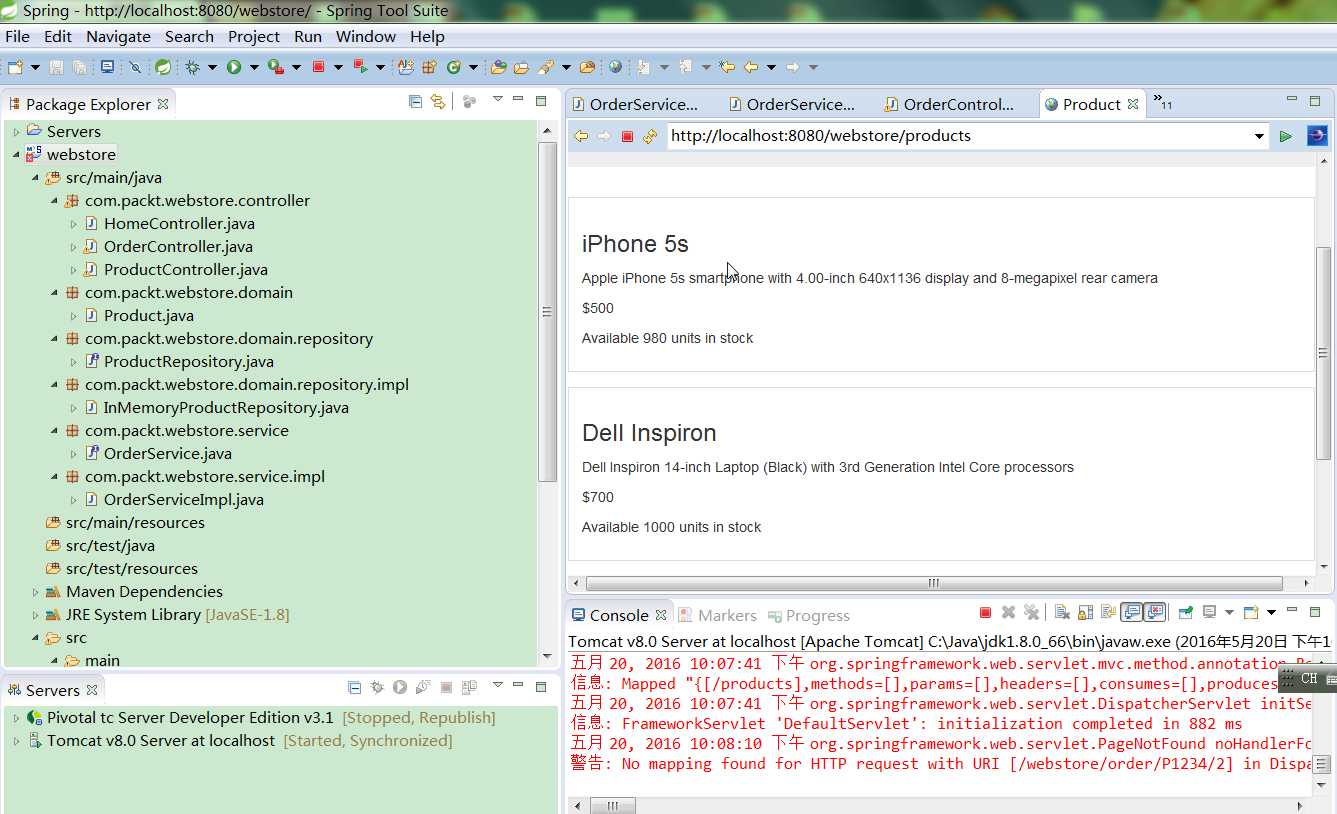Expand the Servers folder in Package Explorer

click(x=16, y=131)
